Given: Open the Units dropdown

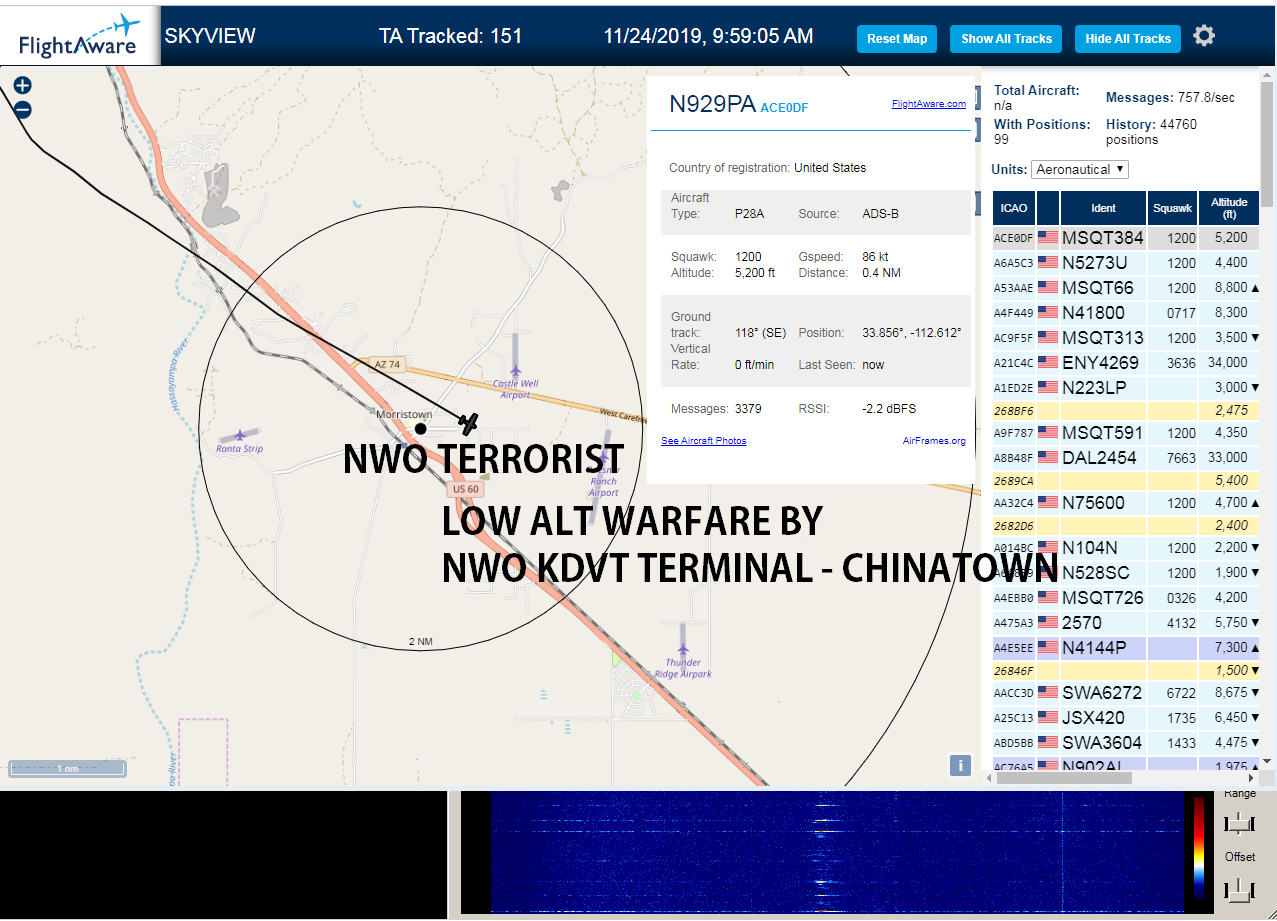Looking at the screenshot, I should [1080, 169].
